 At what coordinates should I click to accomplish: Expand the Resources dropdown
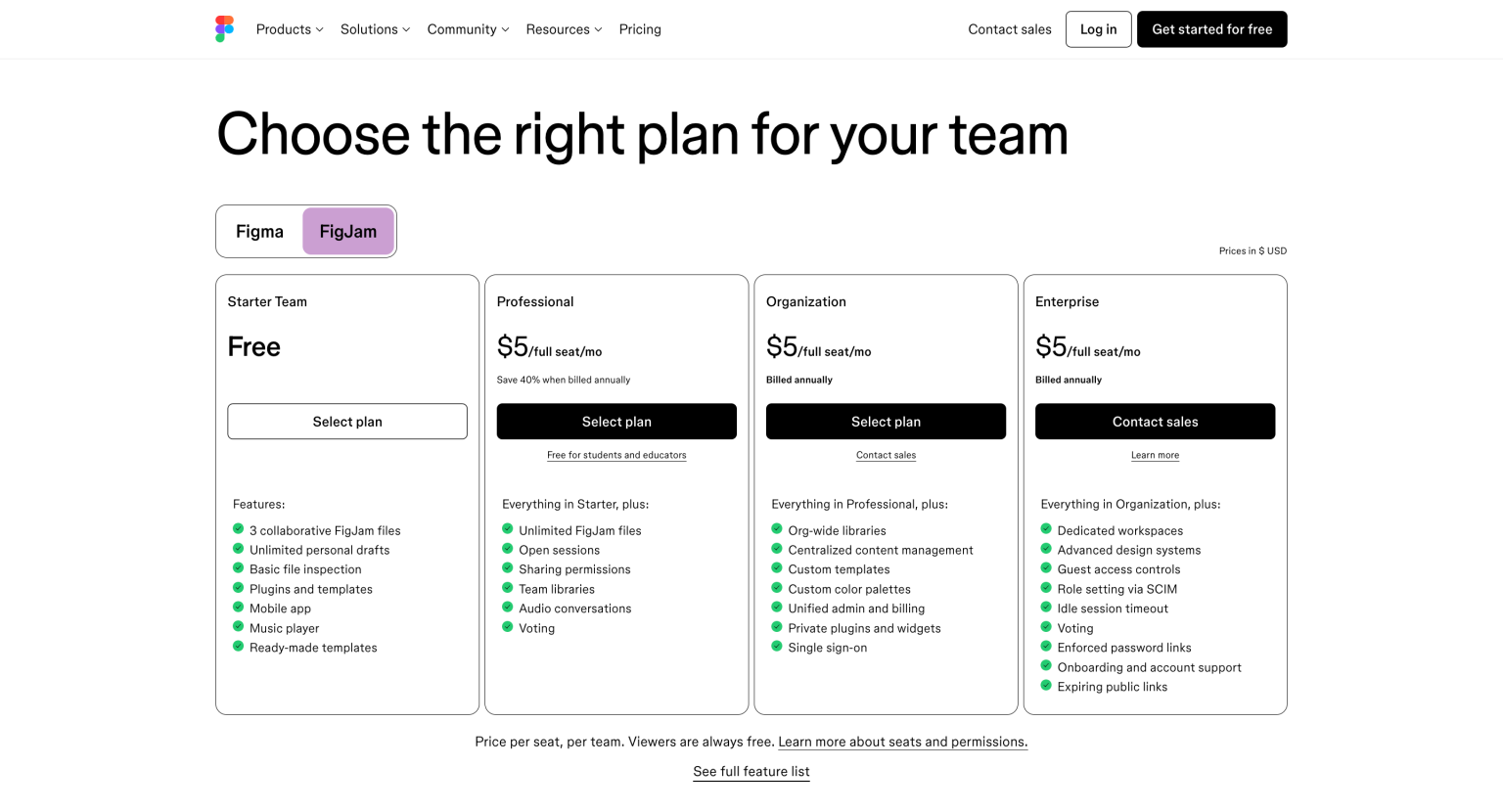564,29
